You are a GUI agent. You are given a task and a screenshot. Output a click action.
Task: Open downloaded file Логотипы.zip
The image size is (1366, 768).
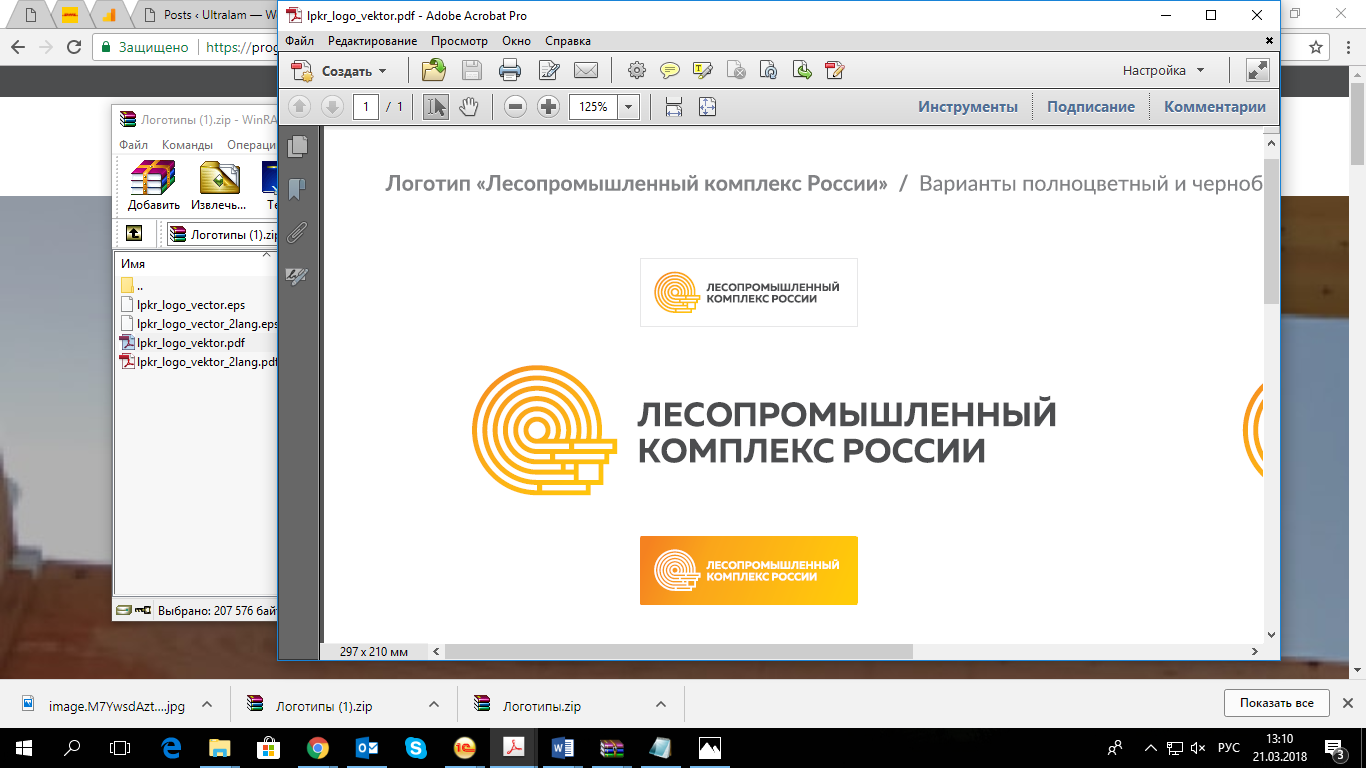coord(542,706)
